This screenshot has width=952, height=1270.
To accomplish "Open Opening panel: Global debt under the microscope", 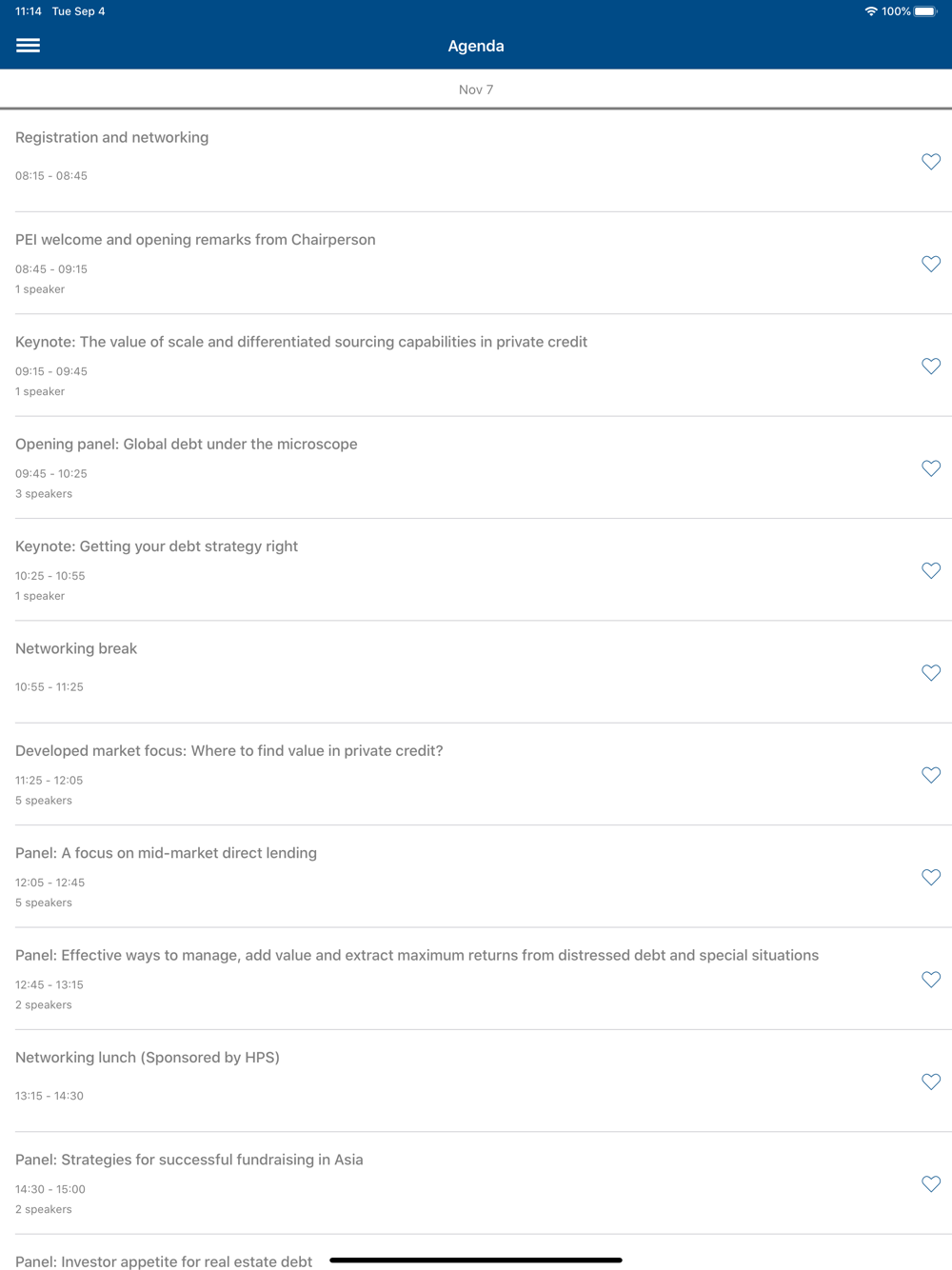I will [476, 467].
